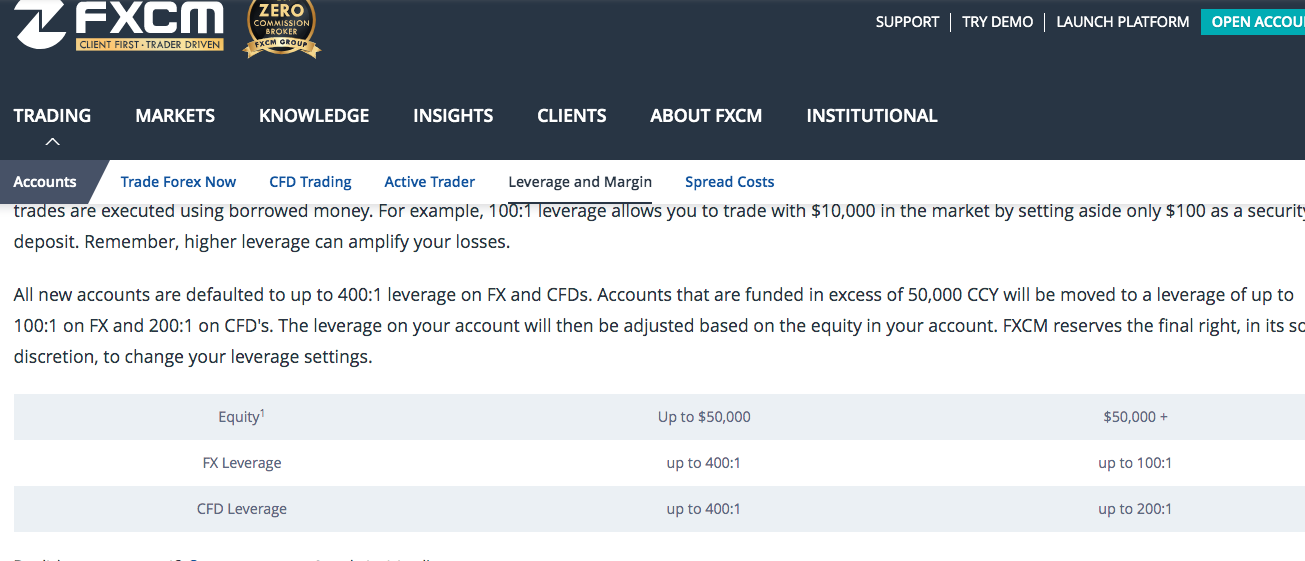The height and width of the screenshot is (561, 1305).
Task: Click 'Up to $50,000' column header
Action: click(704, 417)
